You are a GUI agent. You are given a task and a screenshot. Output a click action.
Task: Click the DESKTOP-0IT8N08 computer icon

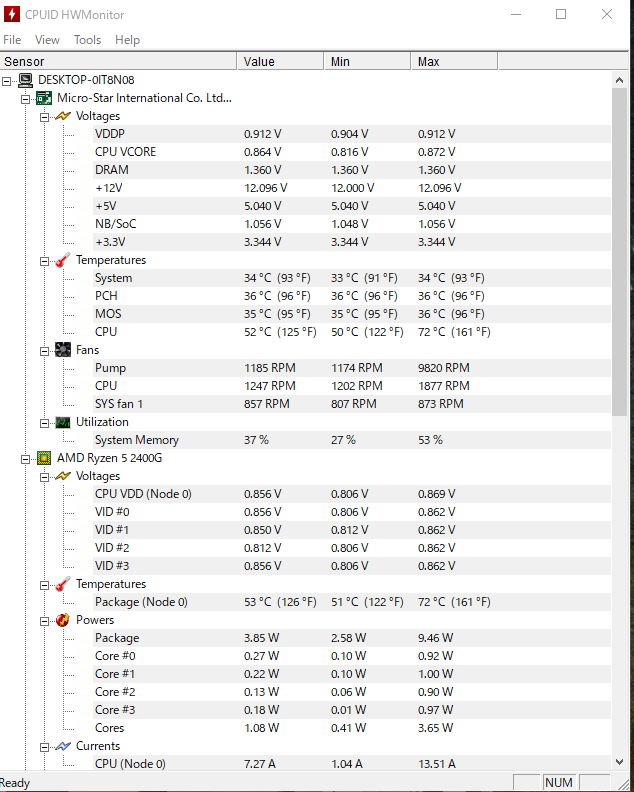click(25, 80)
